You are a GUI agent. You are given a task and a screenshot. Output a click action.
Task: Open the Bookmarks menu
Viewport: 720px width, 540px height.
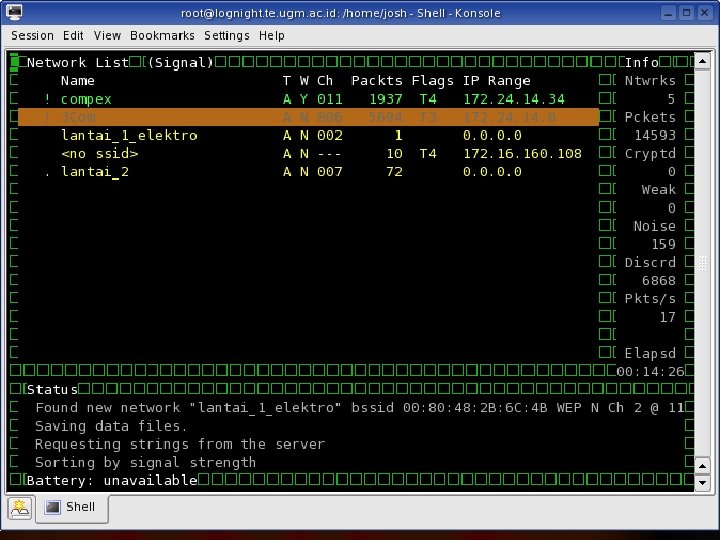pyautogui.click(x=162, y=35)
